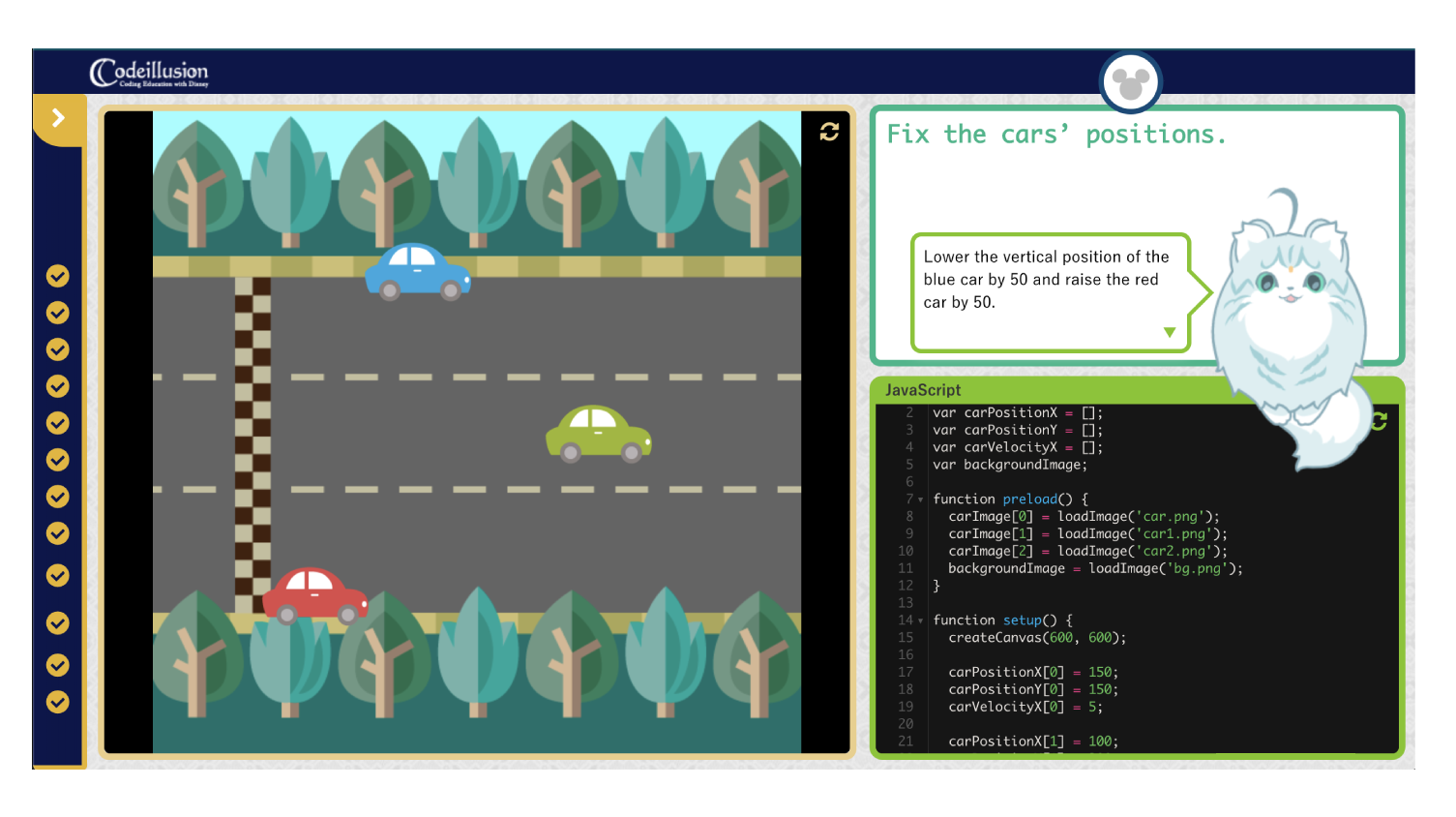Reset the code with the green refresh icon
The image size is (1456, 817).
tap(1379, 421)
